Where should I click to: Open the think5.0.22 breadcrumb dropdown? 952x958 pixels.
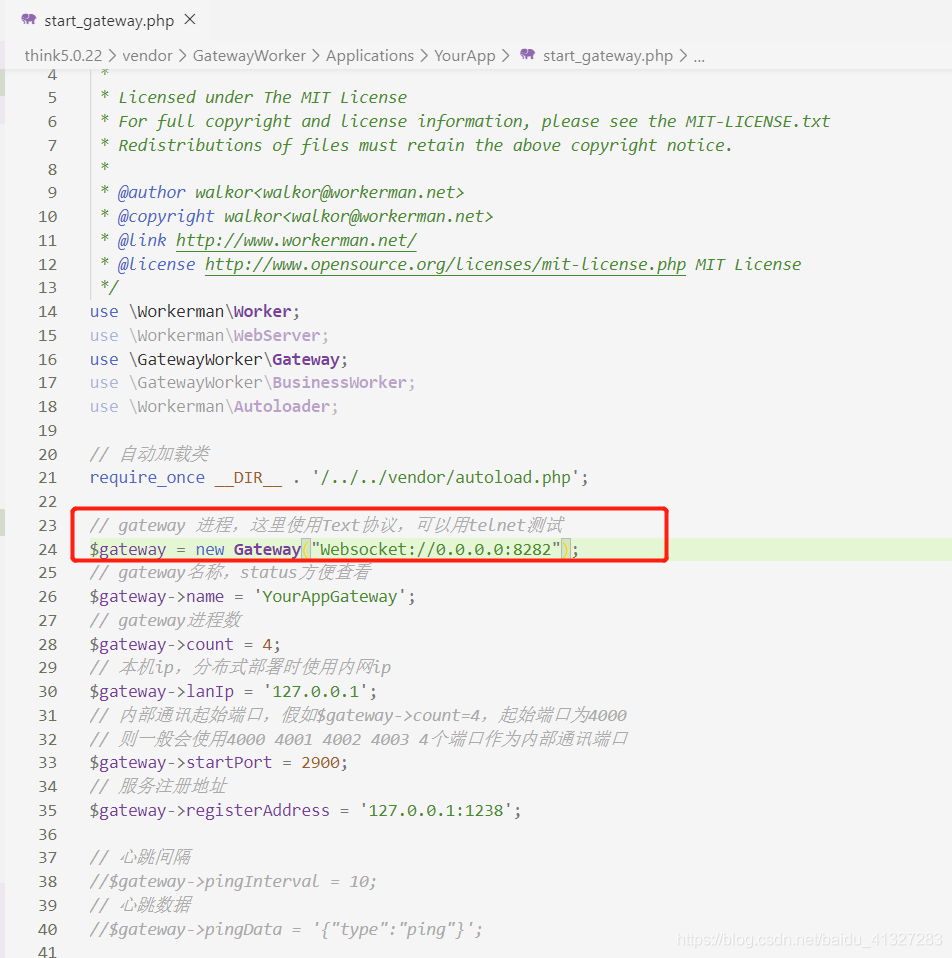pyautogui.click(x=62, y=56)
